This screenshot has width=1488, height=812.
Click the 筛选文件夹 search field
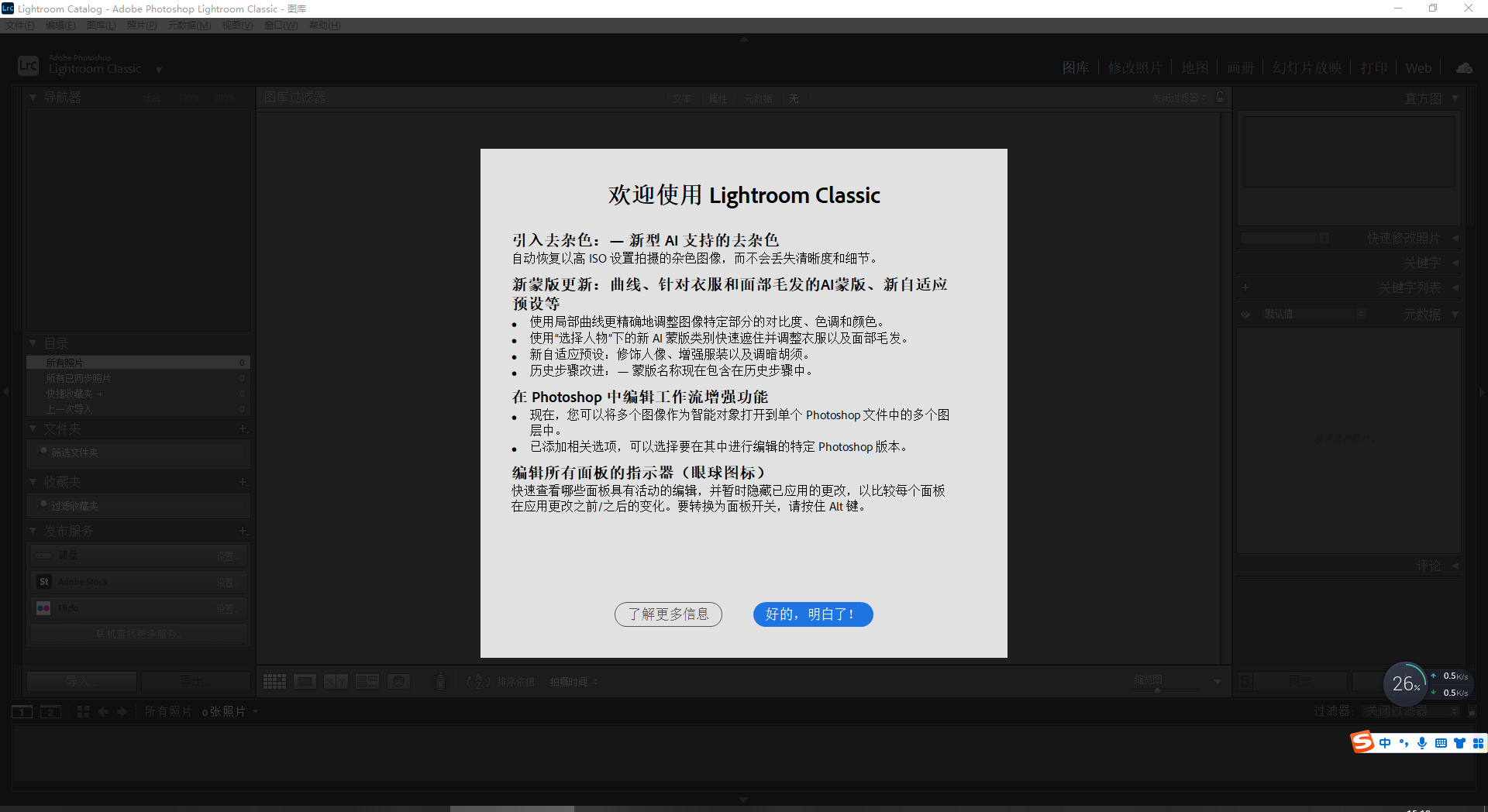139,452
